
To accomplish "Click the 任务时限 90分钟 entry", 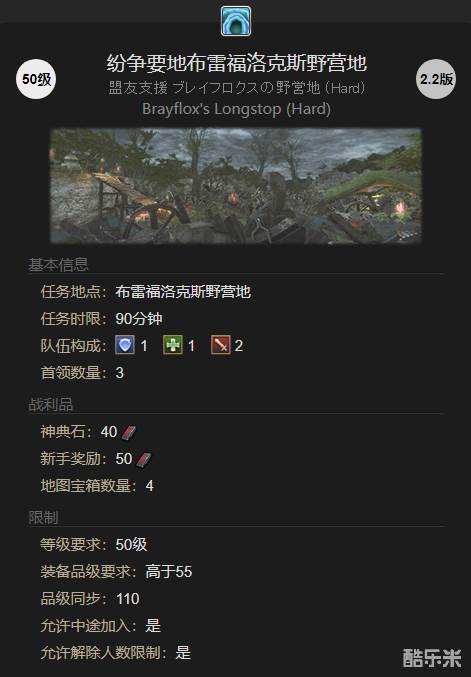I will 101,319.
